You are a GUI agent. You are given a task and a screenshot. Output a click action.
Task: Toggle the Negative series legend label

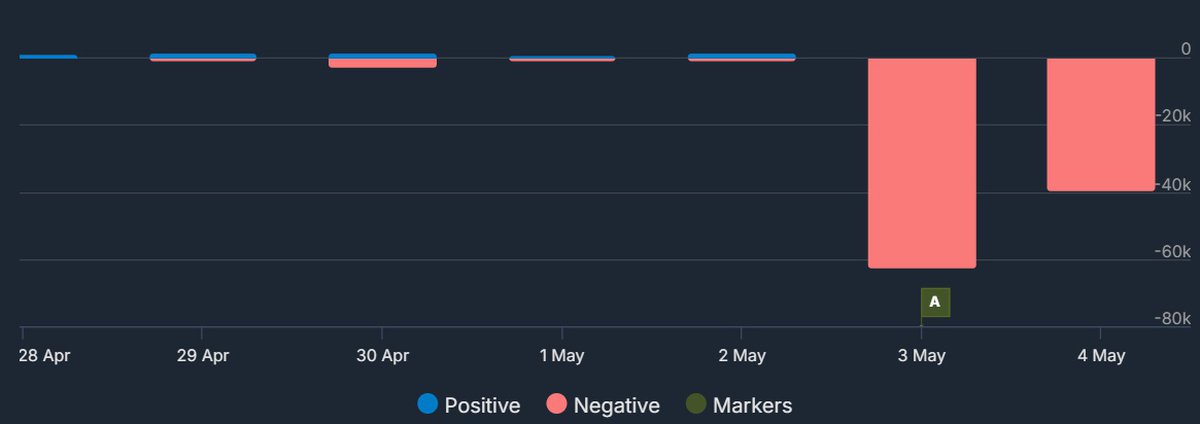point(615,405)
